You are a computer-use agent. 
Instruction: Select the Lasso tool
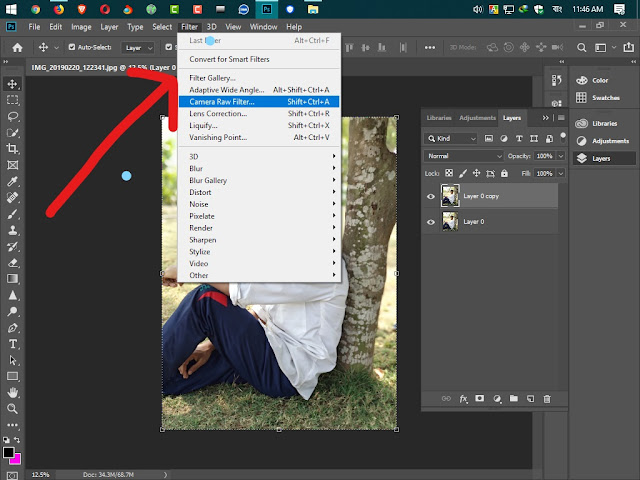13,116
